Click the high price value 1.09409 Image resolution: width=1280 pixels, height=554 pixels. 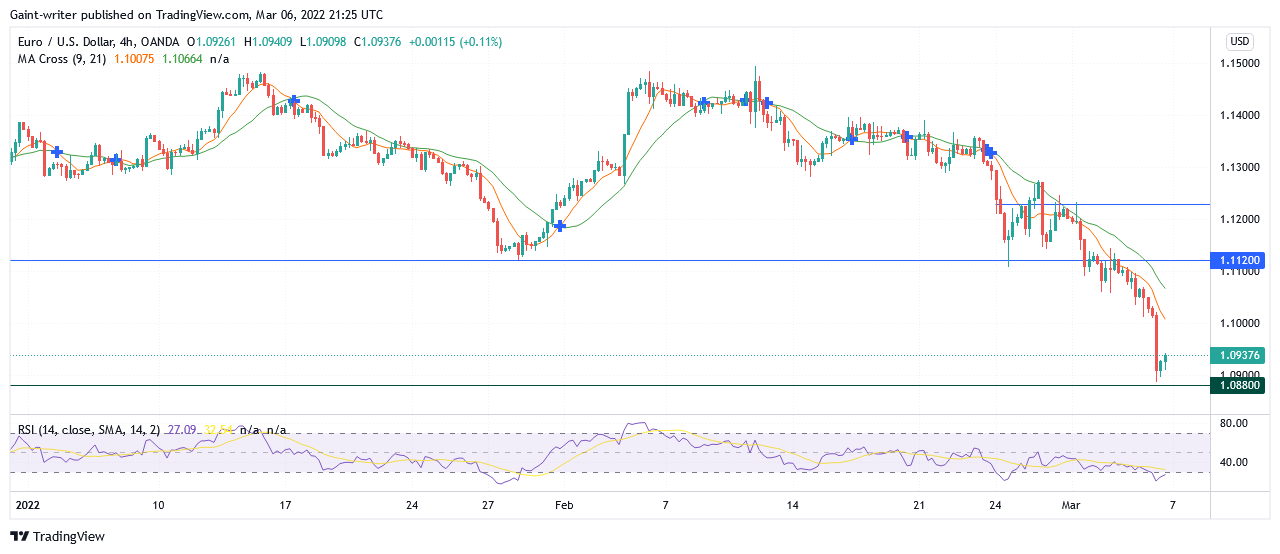273,42
